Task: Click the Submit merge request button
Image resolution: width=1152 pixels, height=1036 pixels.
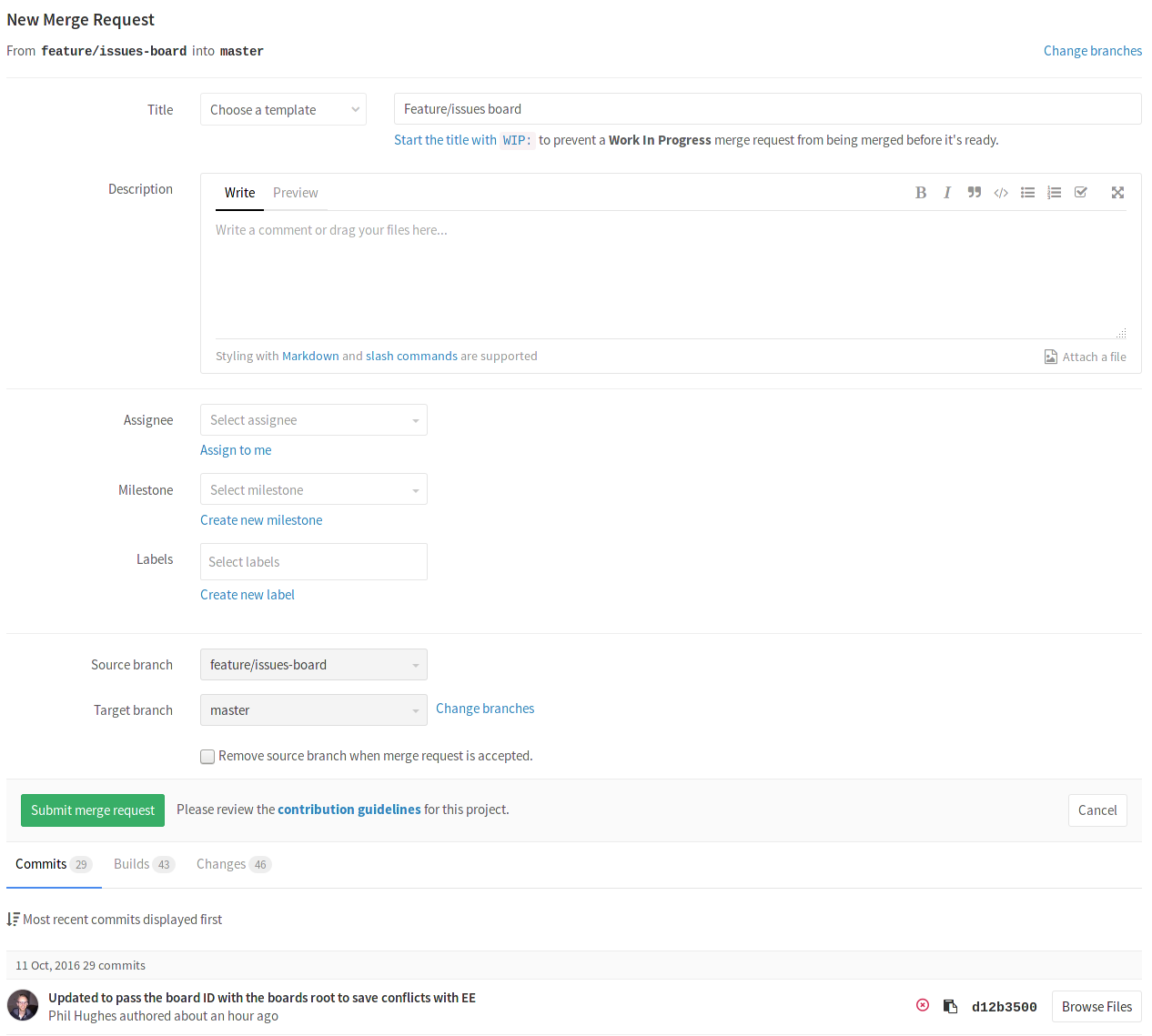Action: coord(92,810)
